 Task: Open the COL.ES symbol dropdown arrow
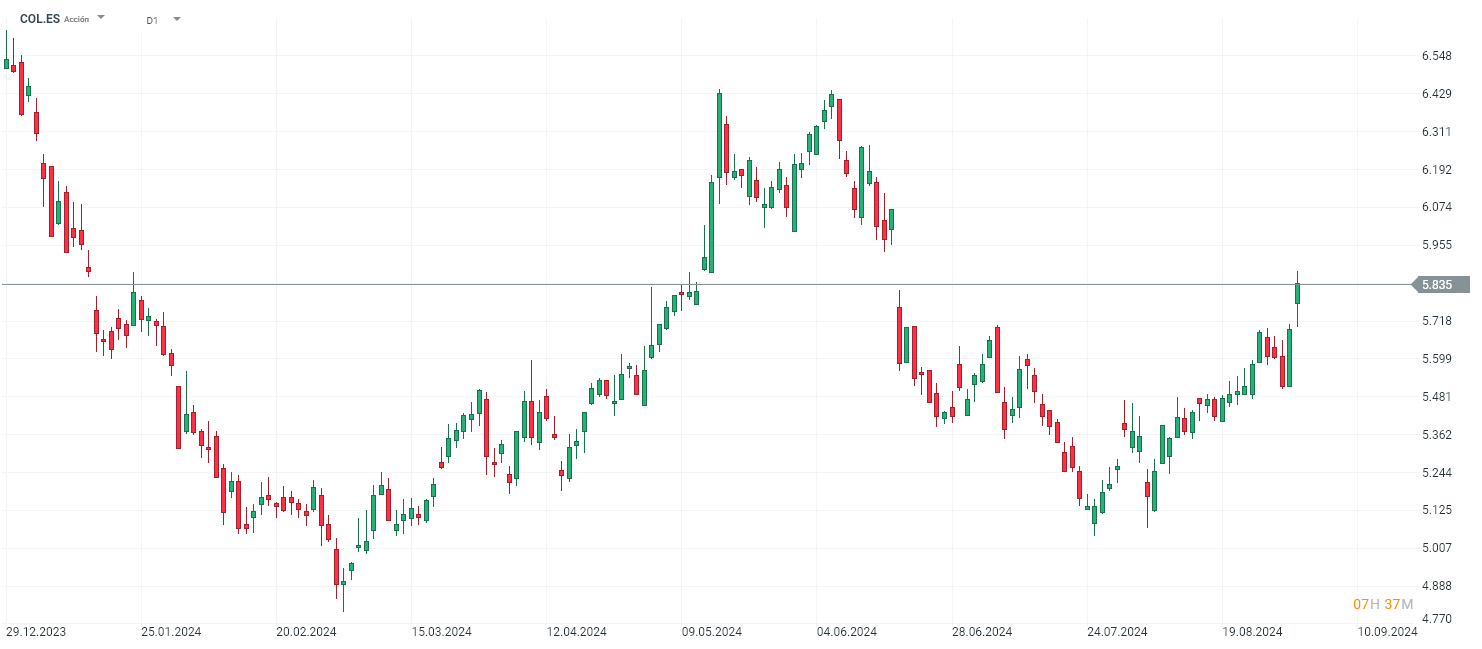[x=101, y=18]
